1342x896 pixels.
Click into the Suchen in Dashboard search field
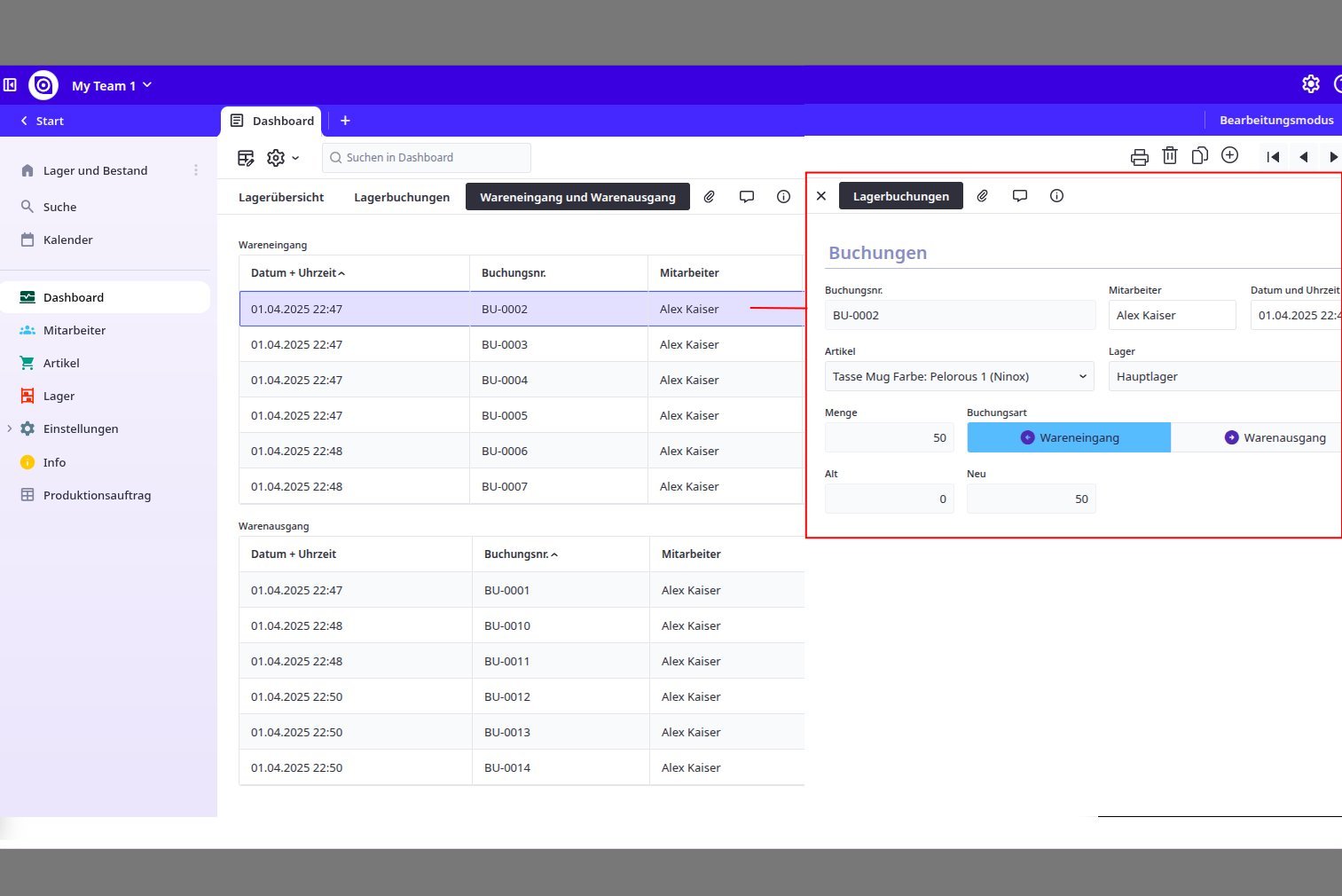tap(426, 157)
